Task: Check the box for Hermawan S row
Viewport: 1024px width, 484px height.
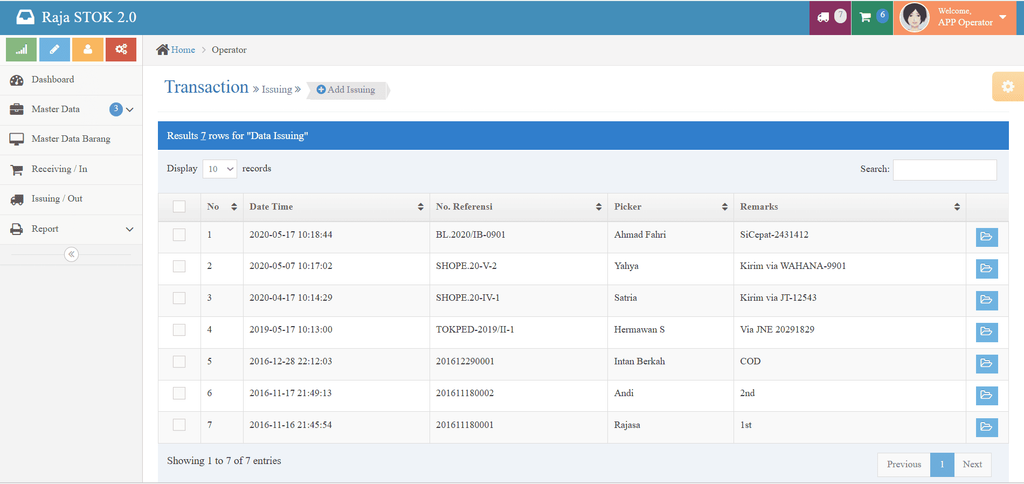Action: tap(179, 330)
